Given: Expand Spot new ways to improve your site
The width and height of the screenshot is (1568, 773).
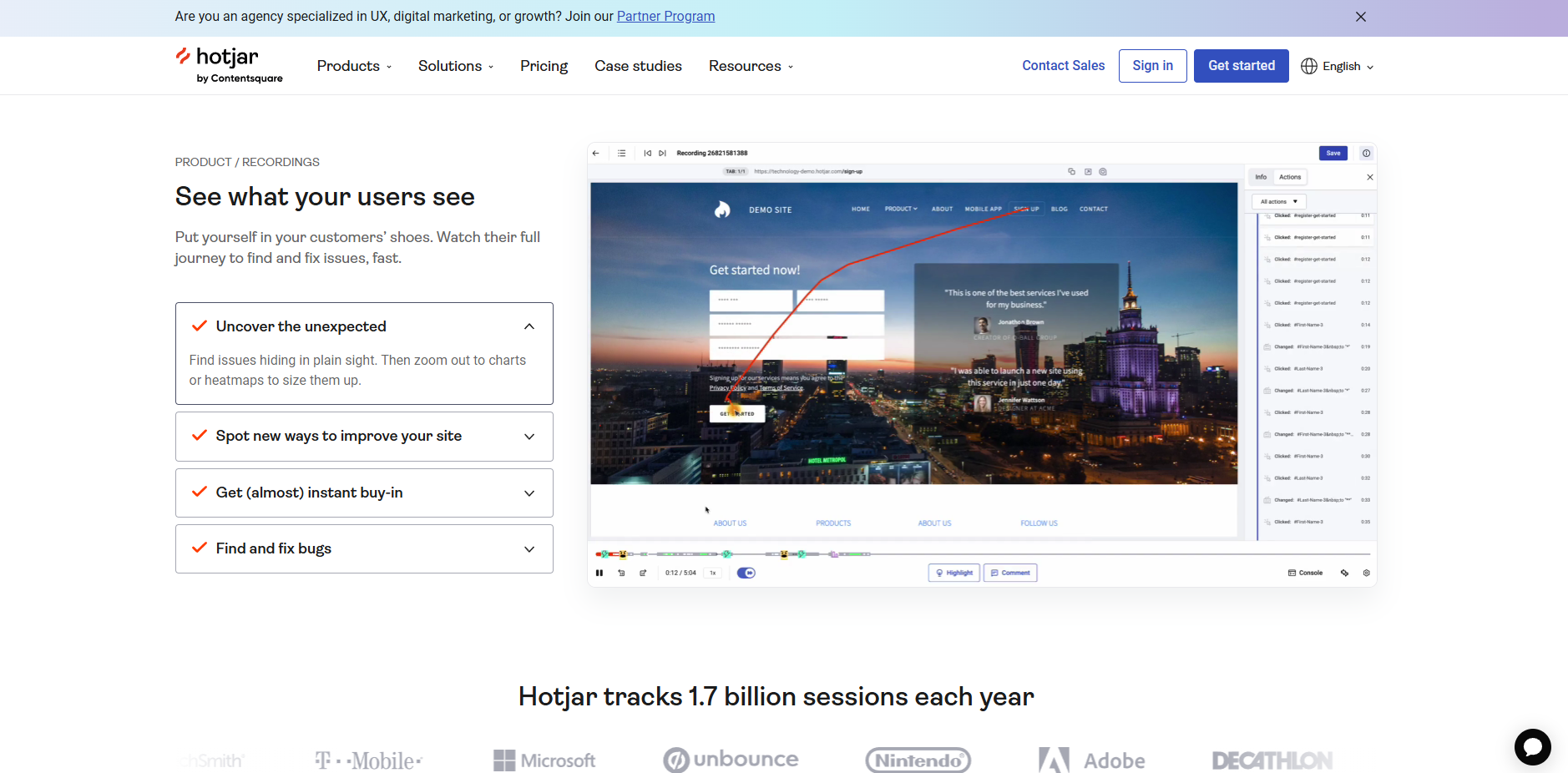Looking at the screenshot, I should [364, 437].
